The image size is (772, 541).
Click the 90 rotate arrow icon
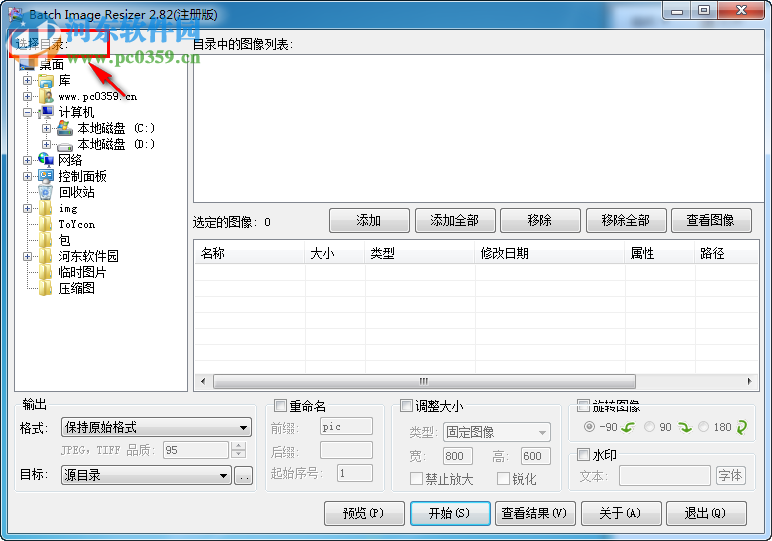click(684, 427)
